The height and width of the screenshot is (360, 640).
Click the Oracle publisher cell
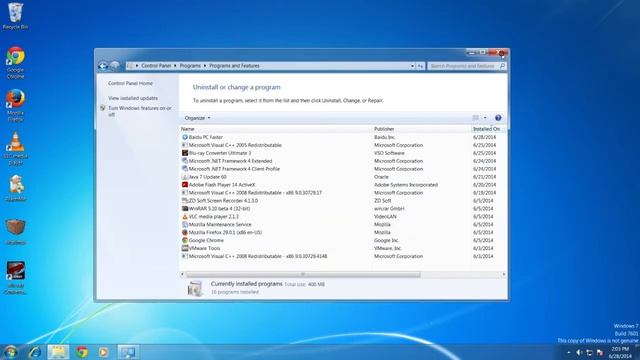381,177
